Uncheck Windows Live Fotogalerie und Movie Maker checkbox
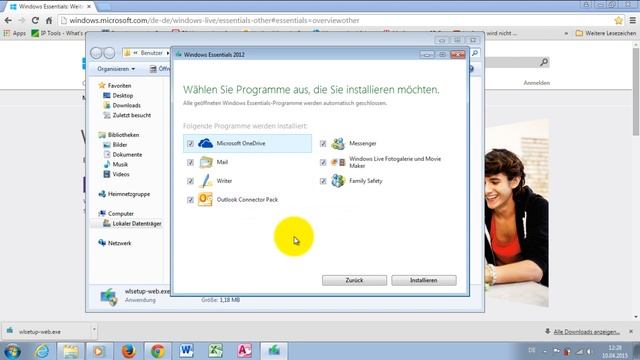This screenshot has width=640, height=360. point(323,162)
